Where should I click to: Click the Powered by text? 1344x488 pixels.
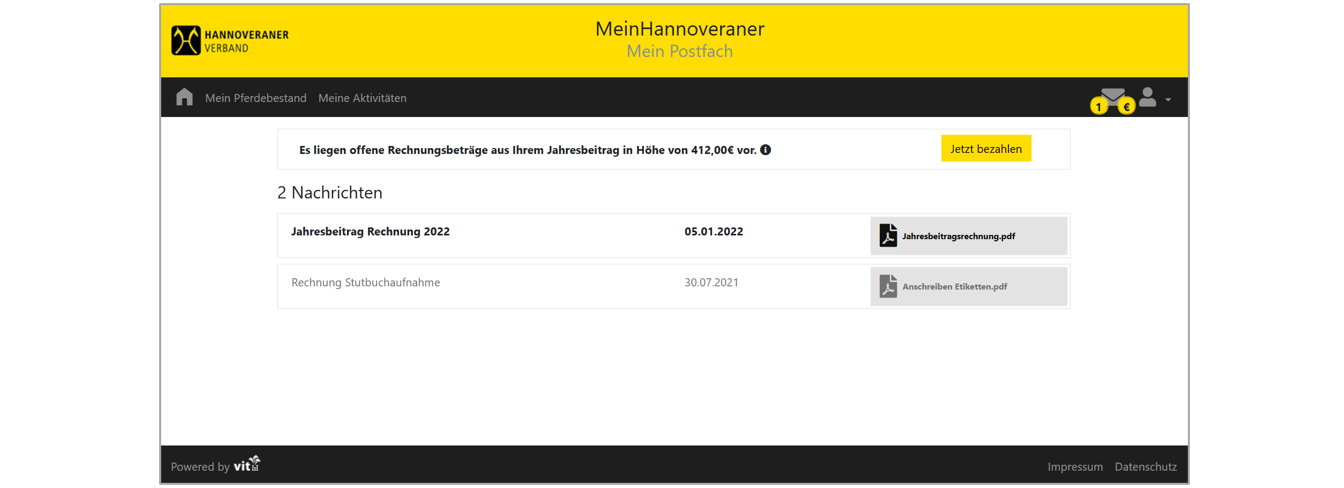pyautogui.click(x=200, y=467)
